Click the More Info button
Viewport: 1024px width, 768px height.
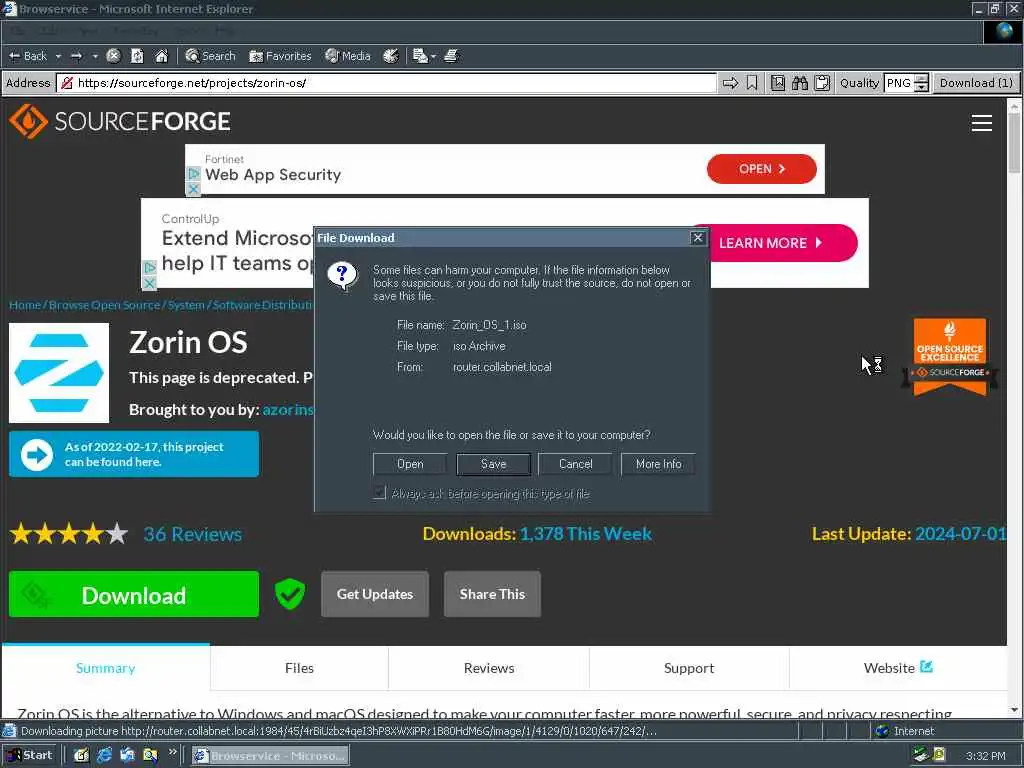(x=658, y=464)
